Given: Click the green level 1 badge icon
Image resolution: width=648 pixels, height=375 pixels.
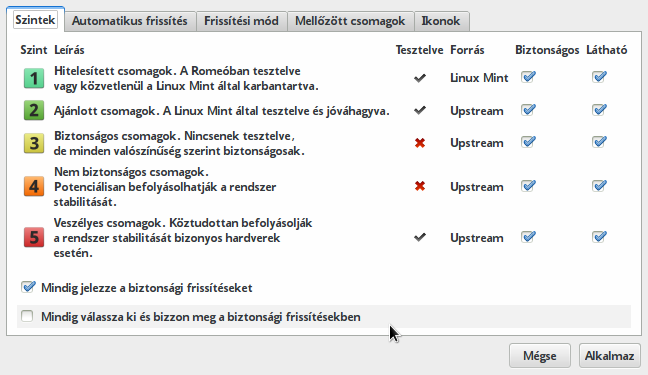Looking at the screenshot, I should click(x=34, y=78).
